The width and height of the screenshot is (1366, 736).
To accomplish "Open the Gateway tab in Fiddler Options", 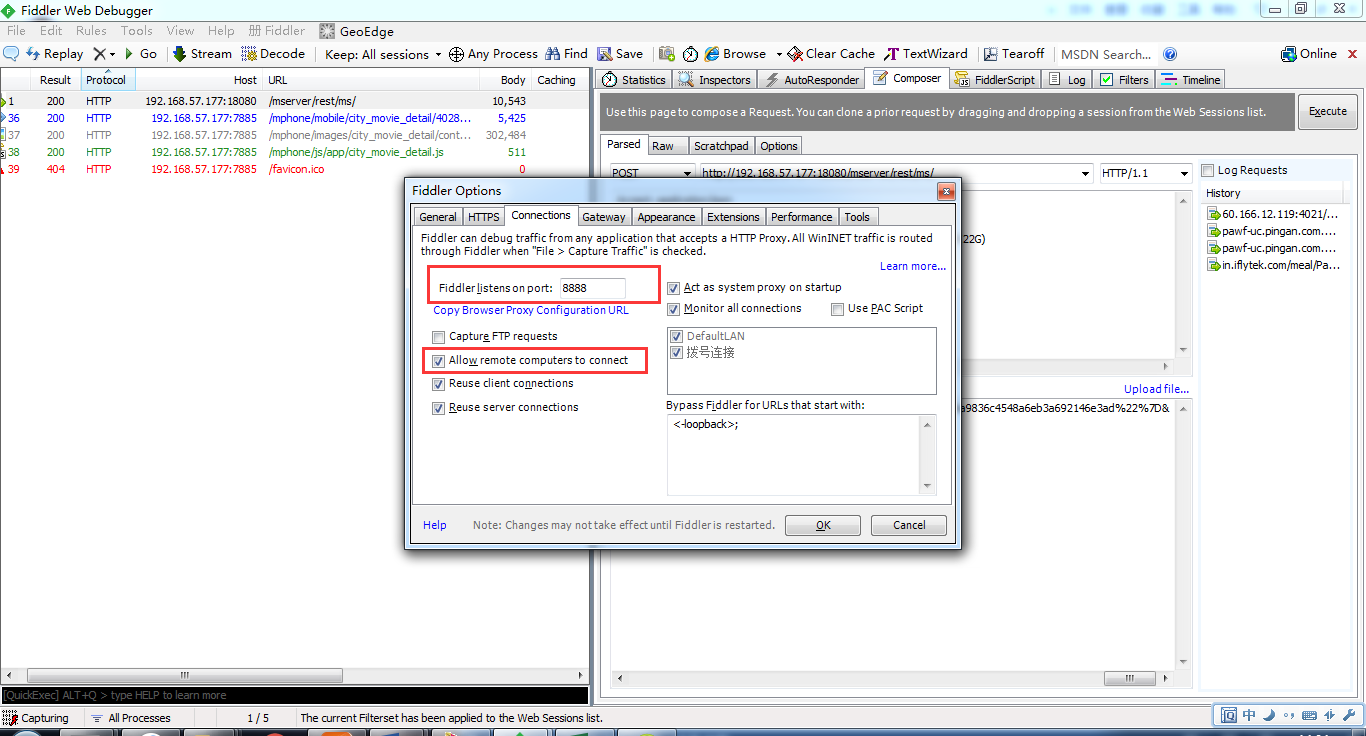I will [x=604, y=217].
